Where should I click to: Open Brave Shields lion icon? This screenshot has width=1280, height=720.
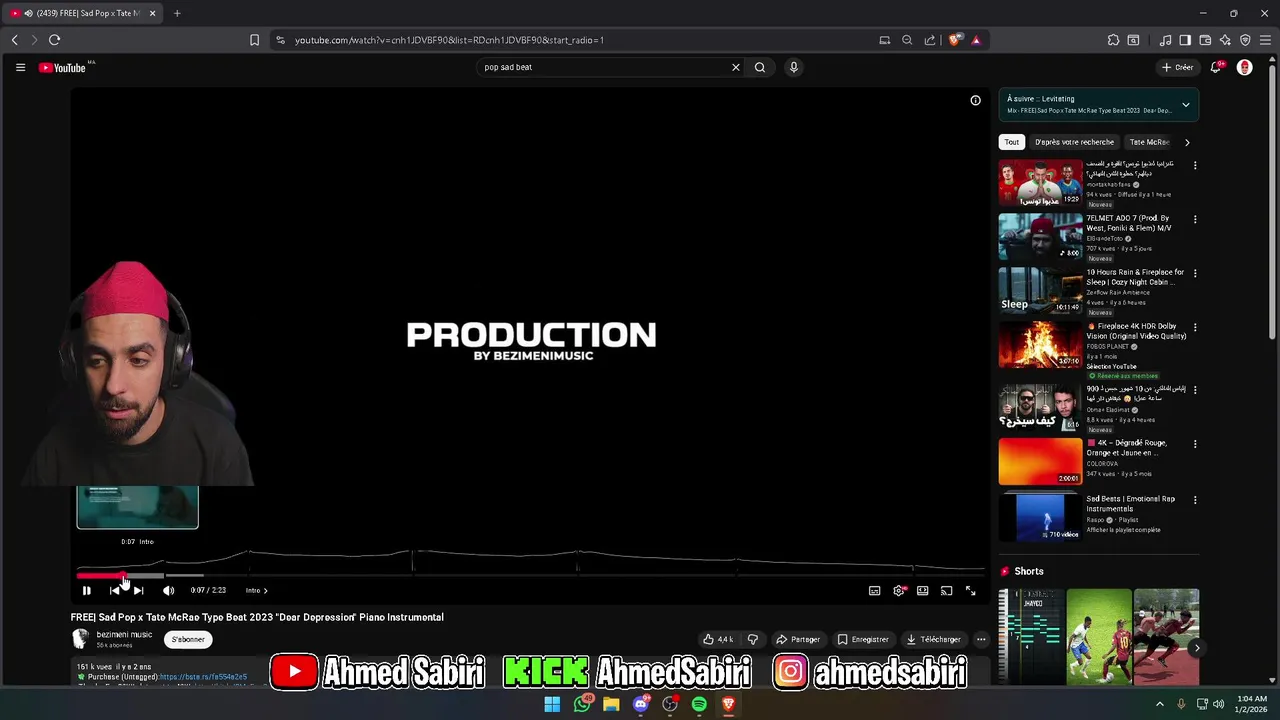[955, 40]
